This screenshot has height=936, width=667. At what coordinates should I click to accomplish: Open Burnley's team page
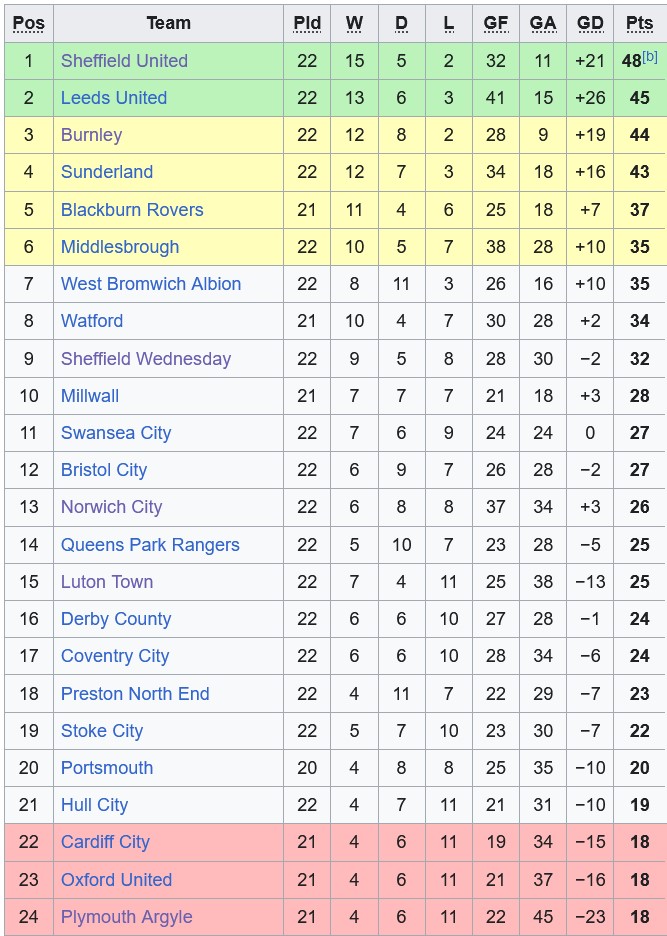pyautogui.click(x=91, y=135)
